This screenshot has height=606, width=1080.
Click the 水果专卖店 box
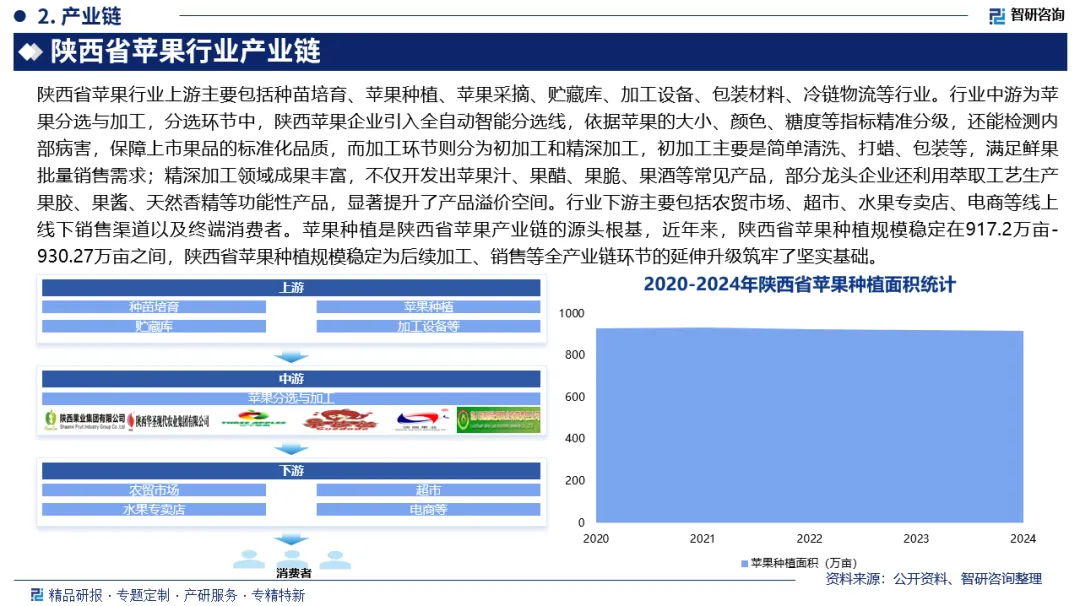pyautogui.click(x=154, y=510)
